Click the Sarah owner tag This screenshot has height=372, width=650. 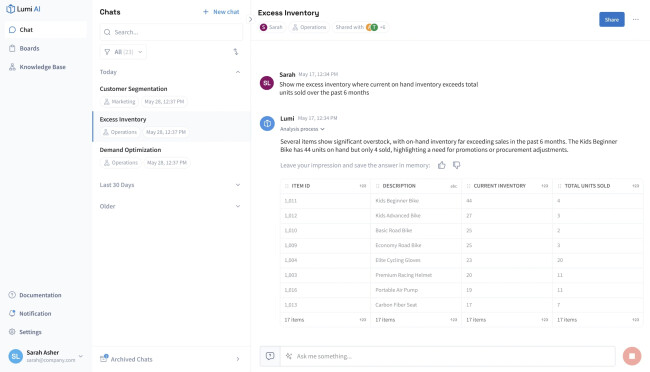tap(272, 27)
